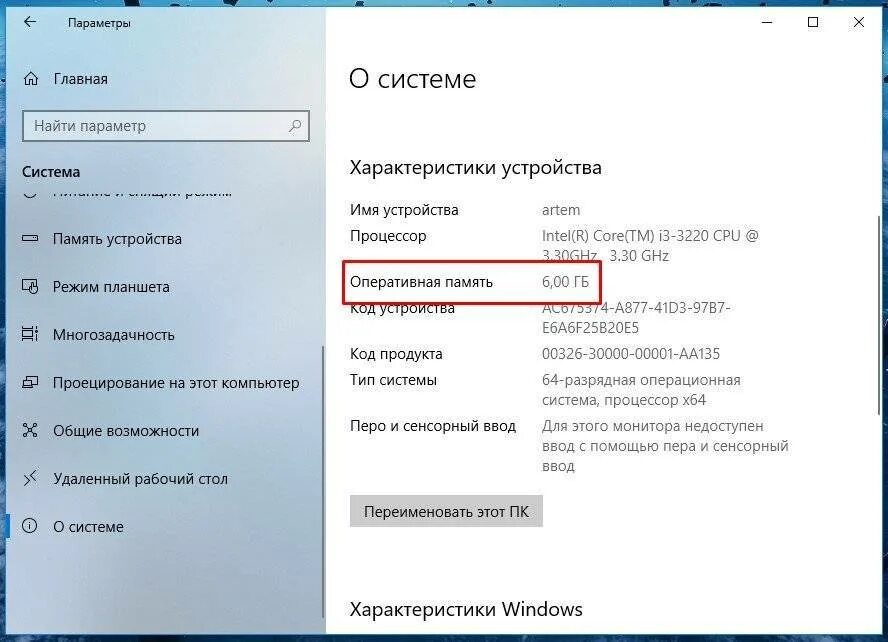Click the Режим планшета tablet icon
The height and width of the screenshot is (642, 888).
[30, 286]
